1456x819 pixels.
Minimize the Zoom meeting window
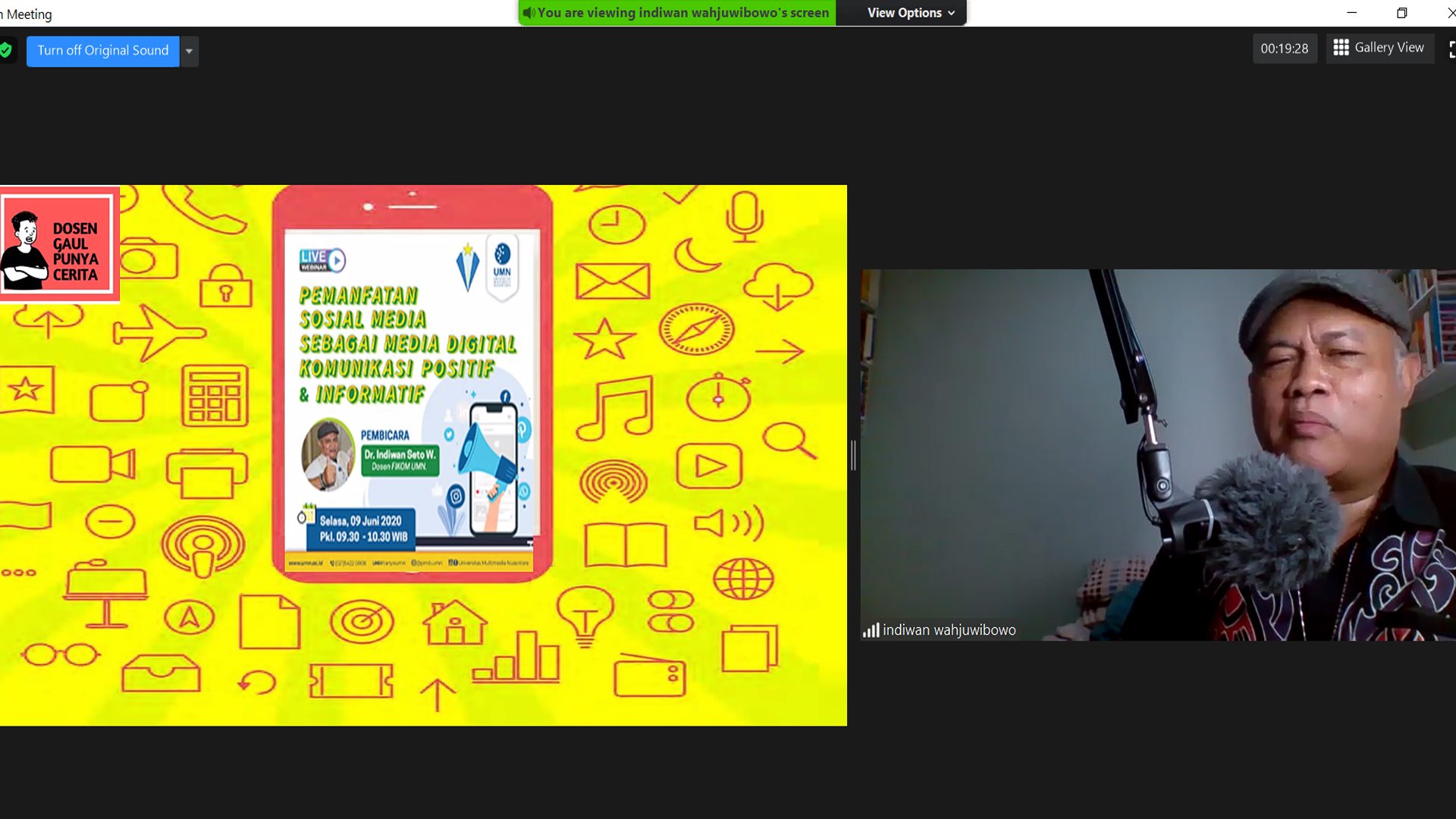[x=1351, y=13]
